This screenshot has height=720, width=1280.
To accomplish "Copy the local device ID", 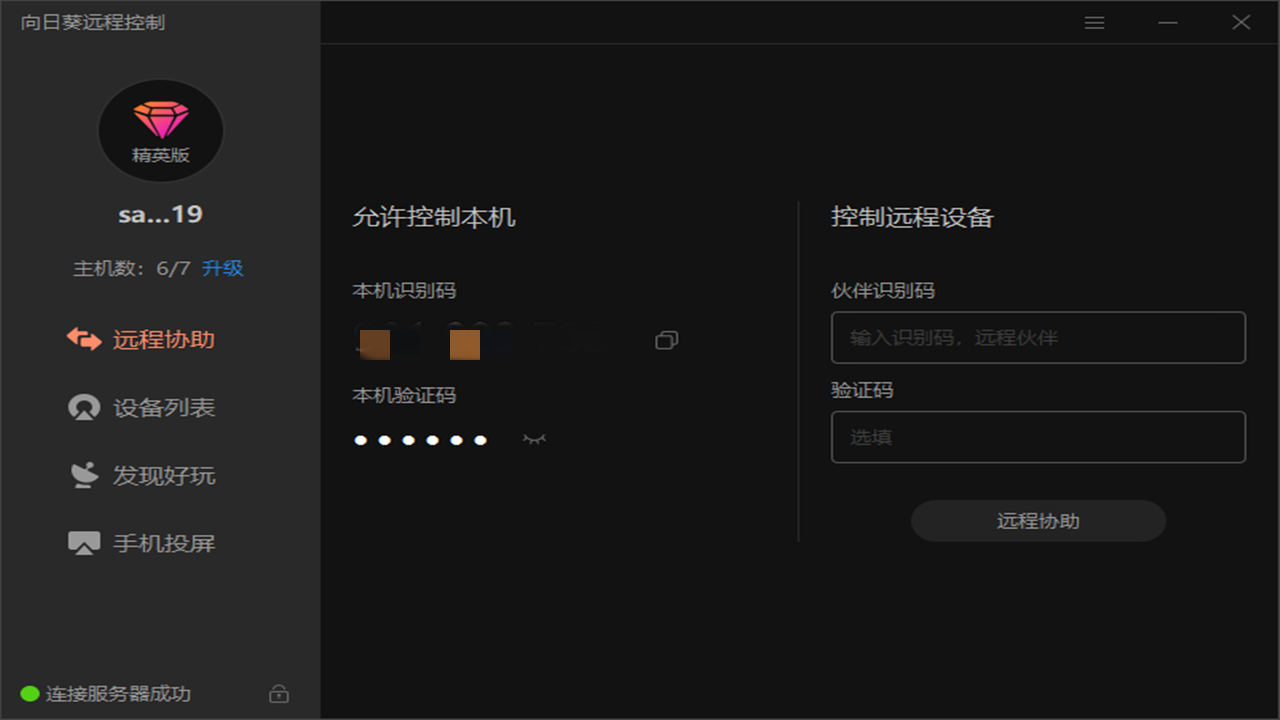I will [666, 341].
